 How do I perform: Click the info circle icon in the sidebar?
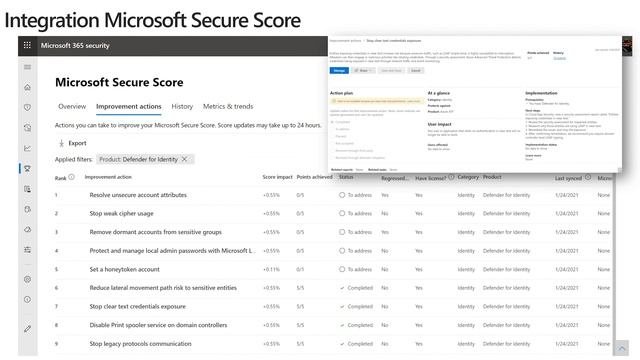(x=27, y=300)
